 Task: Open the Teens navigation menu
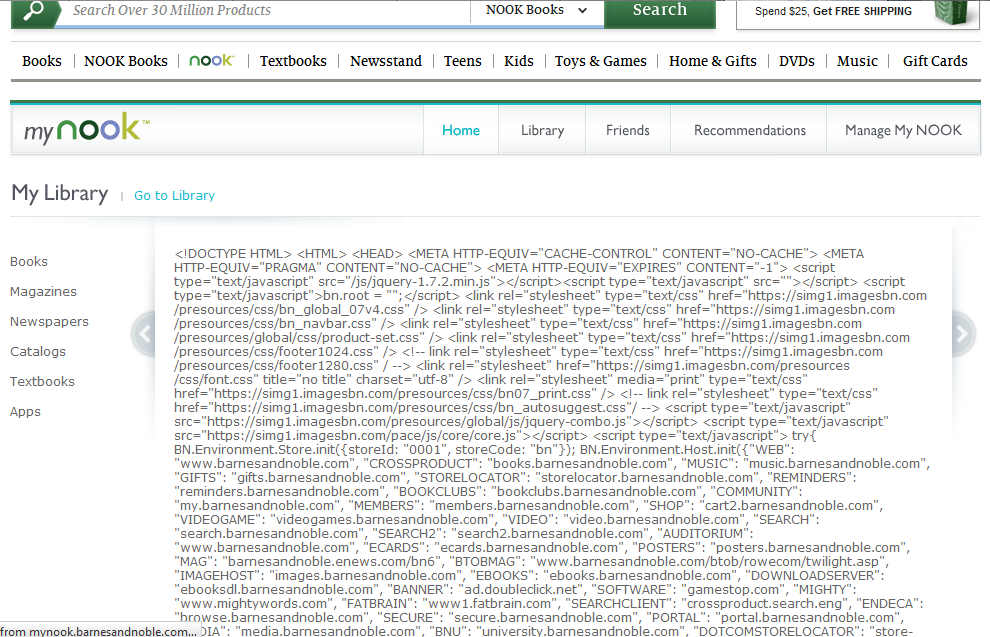point(462,61)
